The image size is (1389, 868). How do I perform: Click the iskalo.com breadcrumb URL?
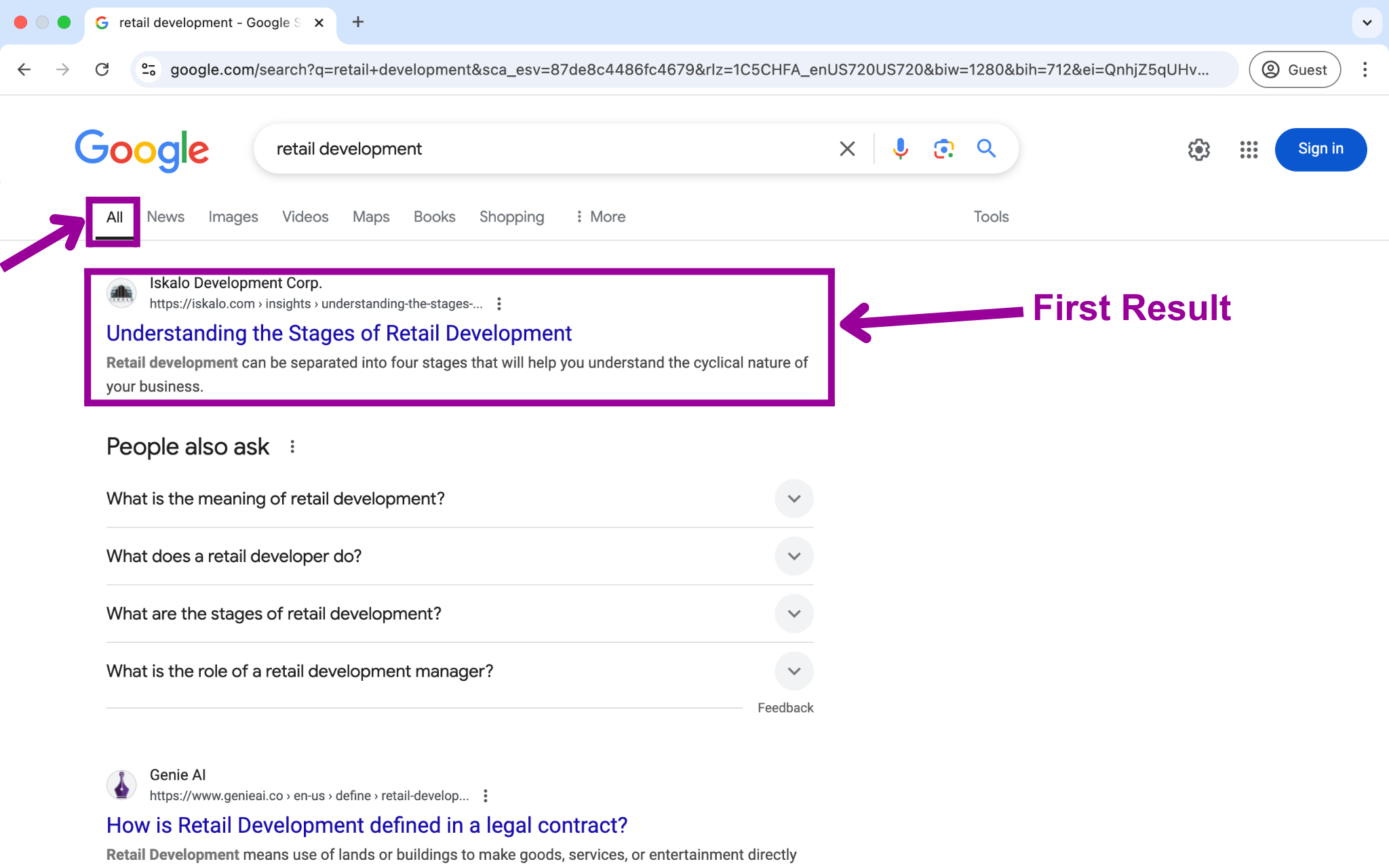coord(316,304)
